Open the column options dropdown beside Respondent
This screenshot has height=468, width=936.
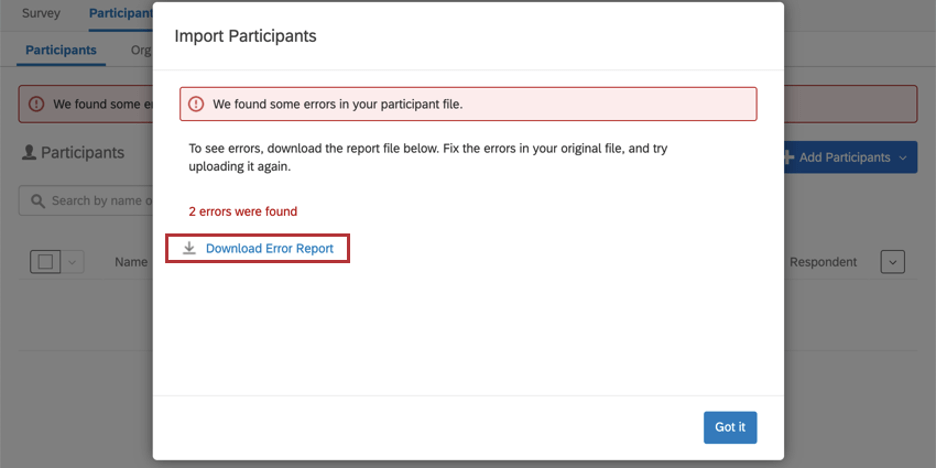tap(892, 262)
